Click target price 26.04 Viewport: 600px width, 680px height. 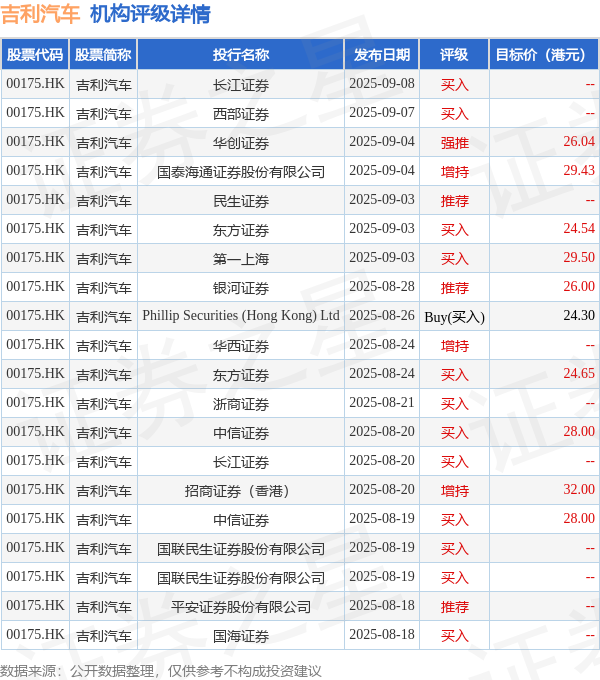(579, 141)
